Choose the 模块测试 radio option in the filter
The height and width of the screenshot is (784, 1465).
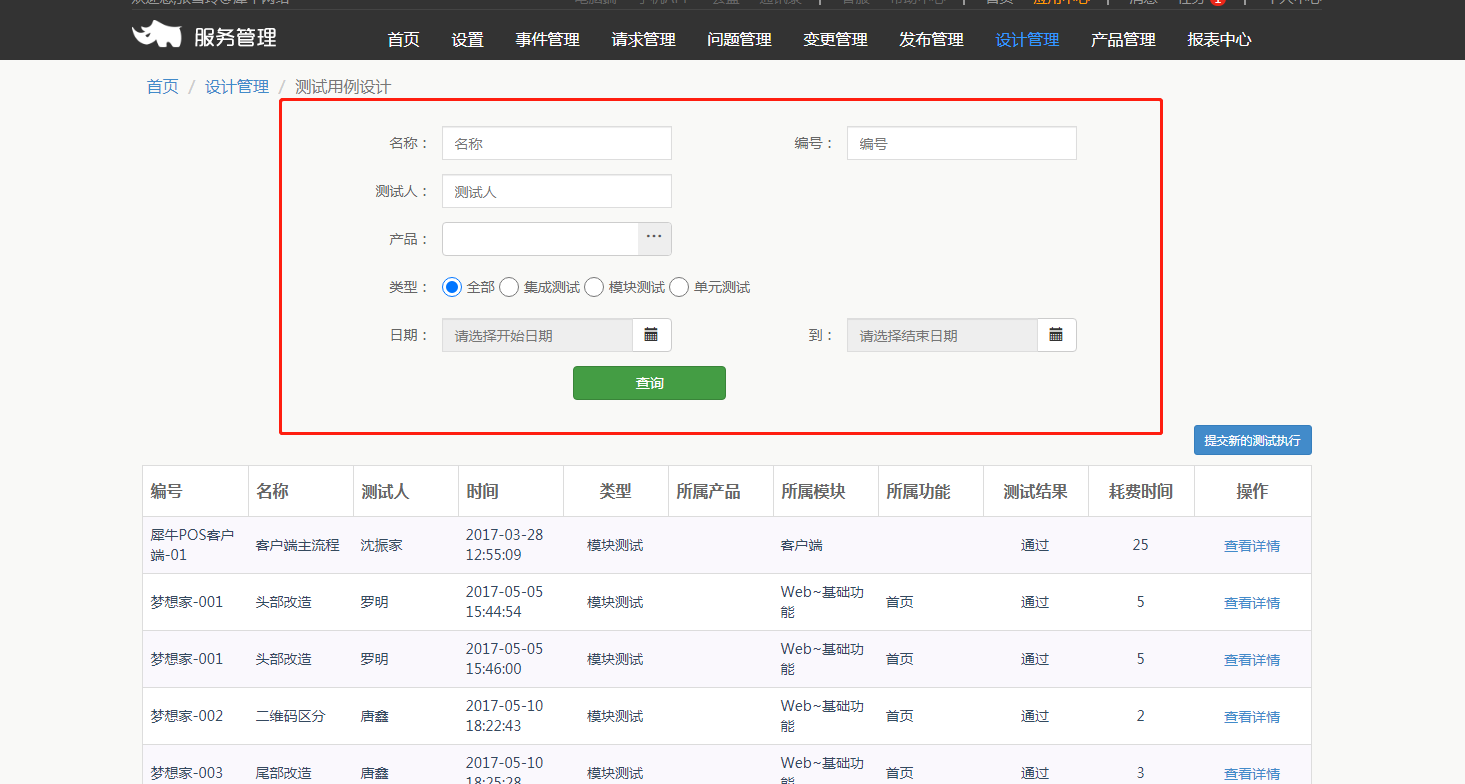594,287
